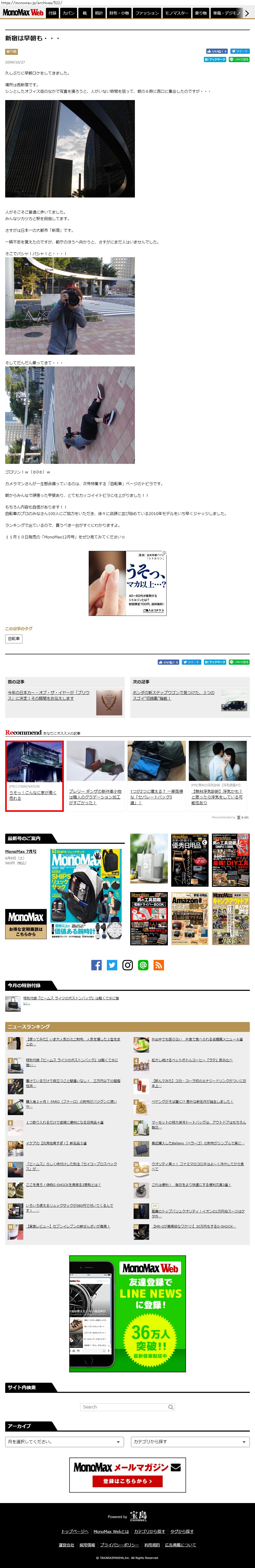View the photographer with camera photo
The image size is (255, 1568).
coord(70,306)
